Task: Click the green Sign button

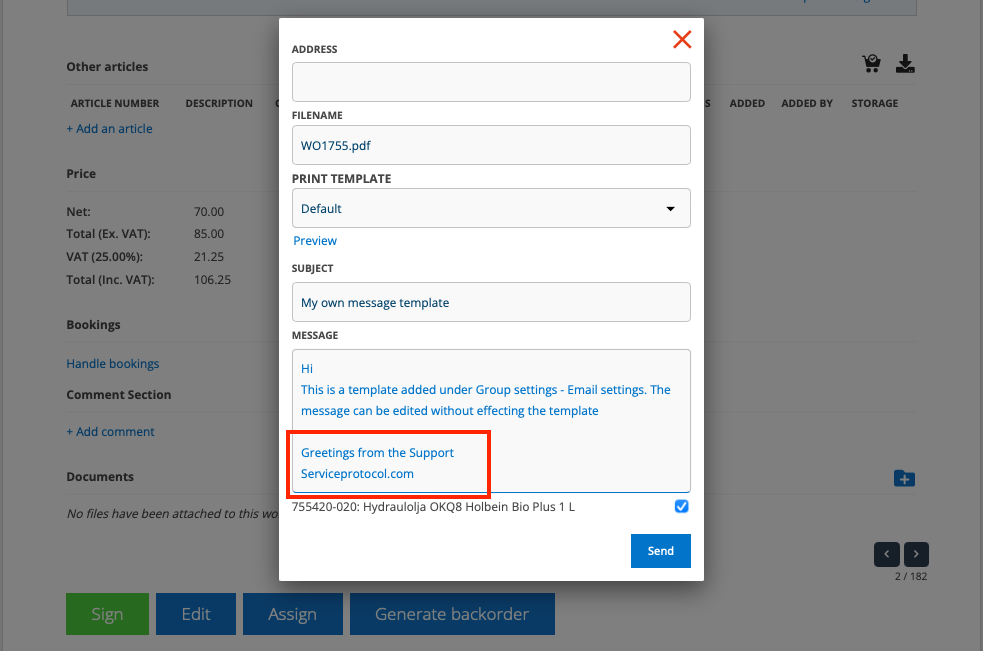Action: [107, 614]
